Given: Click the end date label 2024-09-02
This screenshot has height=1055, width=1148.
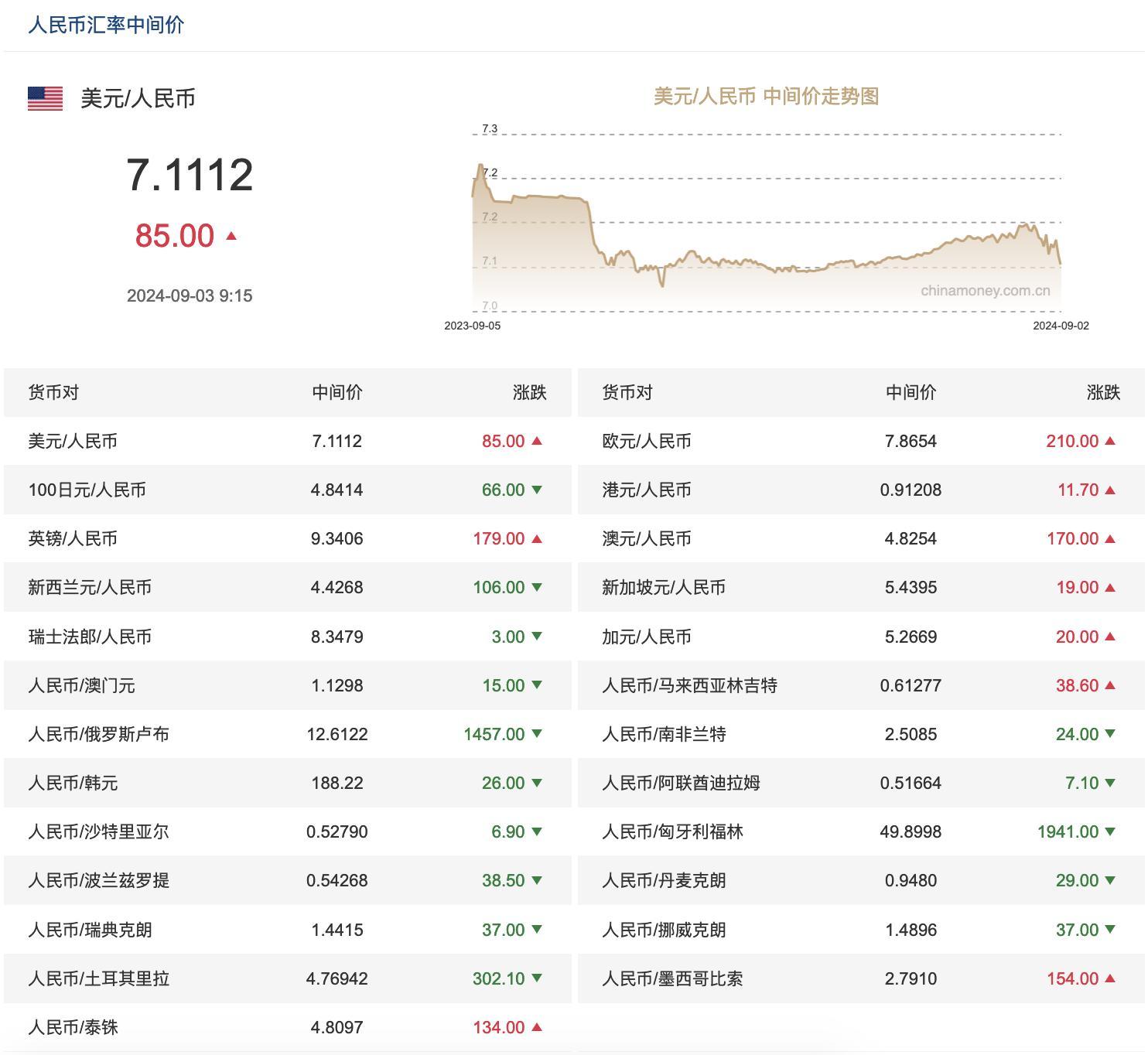Looking at the screenshot, I should pyautogui.click(x=1063, y=326).
